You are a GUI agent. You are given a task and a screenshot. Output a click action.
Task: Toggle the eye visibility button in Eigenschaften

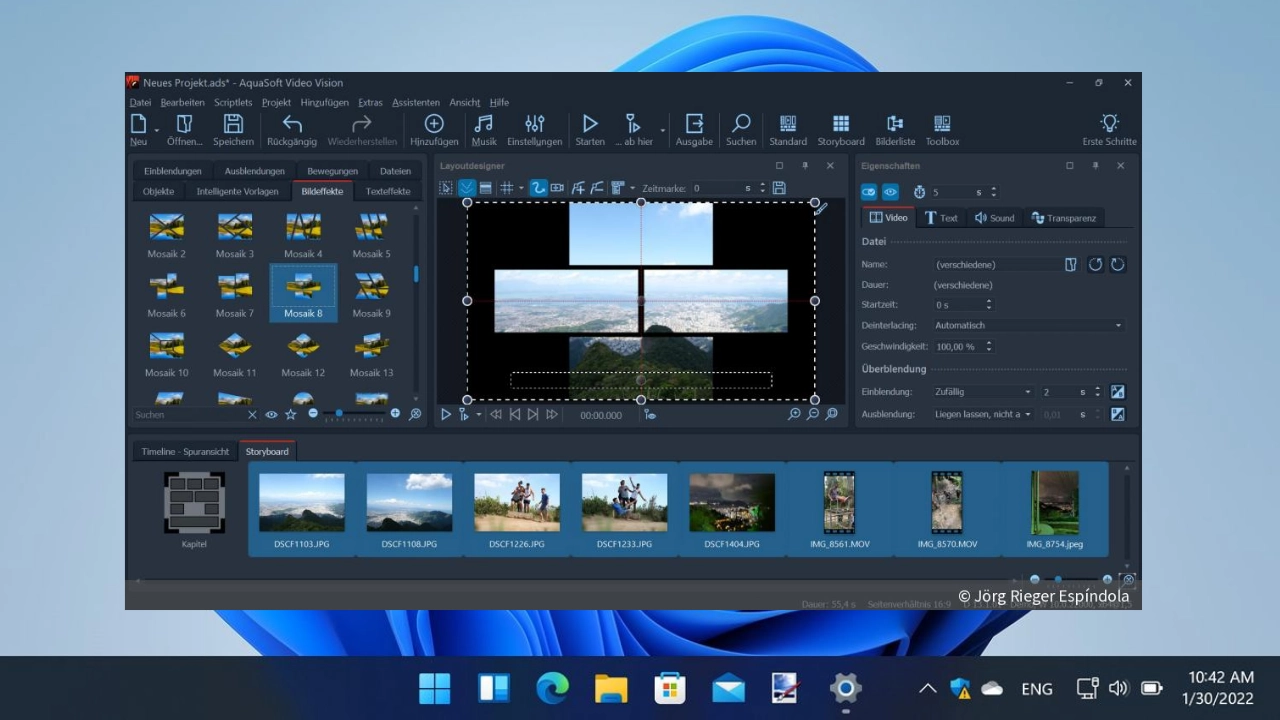click(x=890, y=192)
